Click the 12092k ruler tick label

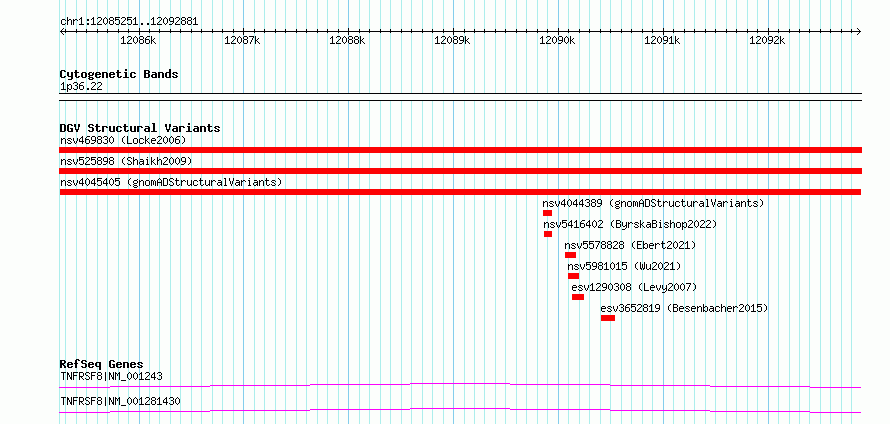click(x=767, y=40)
